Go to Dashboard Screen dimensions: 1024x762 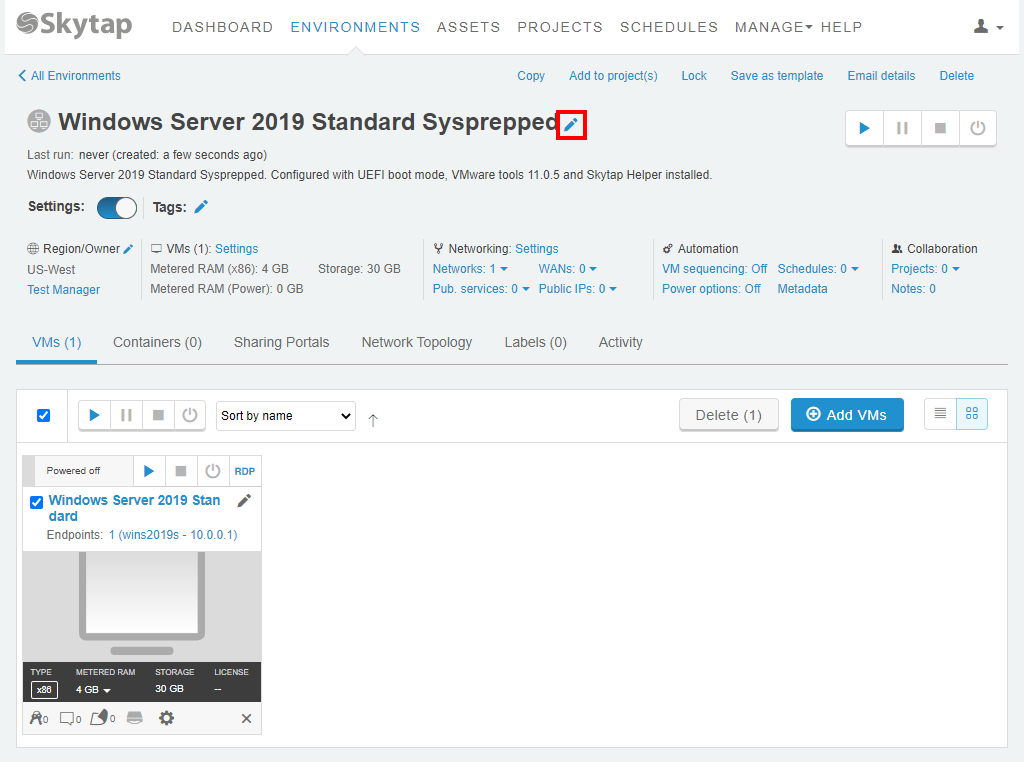pos(222,27)
